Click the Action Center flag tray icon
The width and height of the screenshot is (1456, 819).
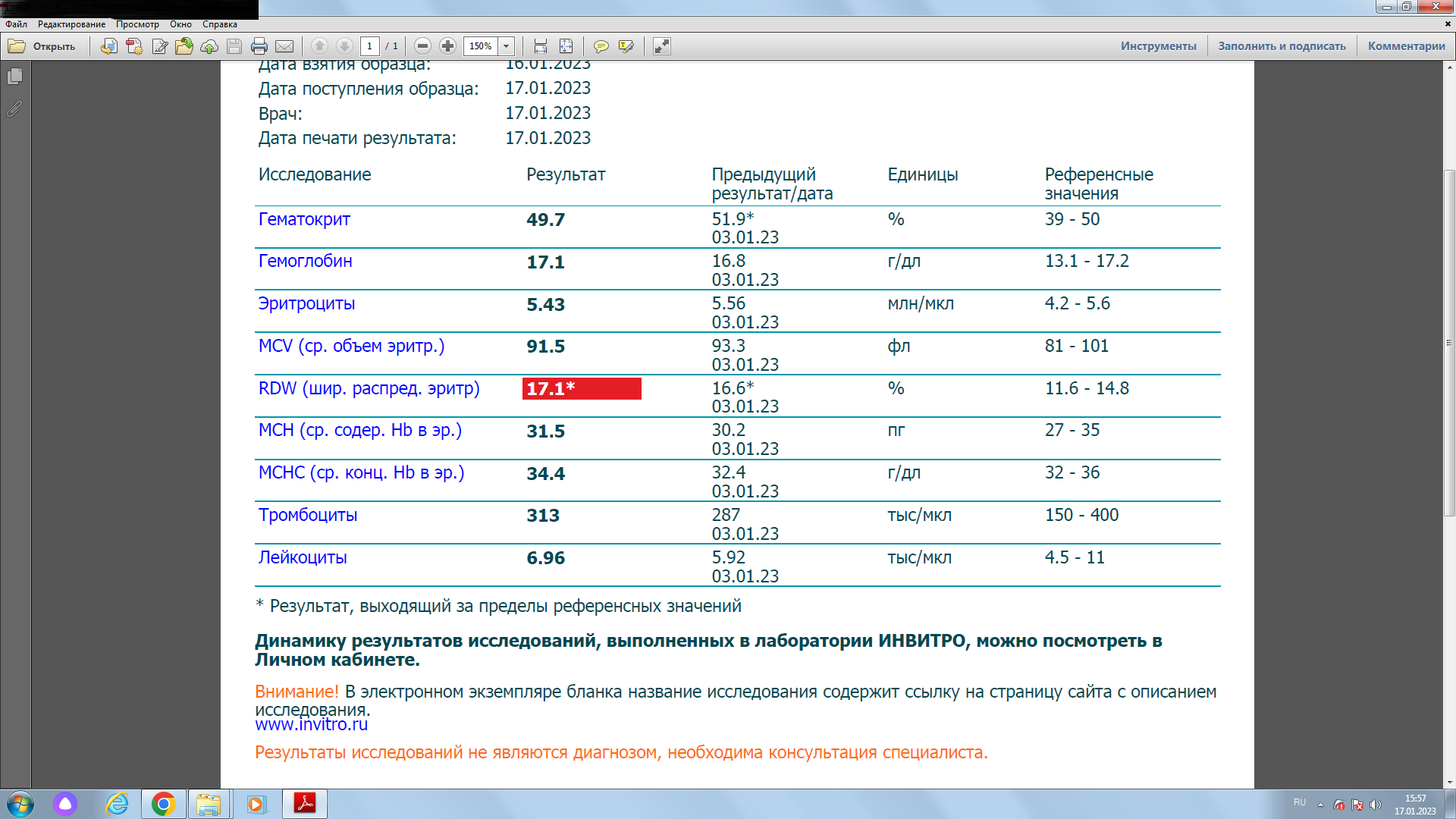1357,805
